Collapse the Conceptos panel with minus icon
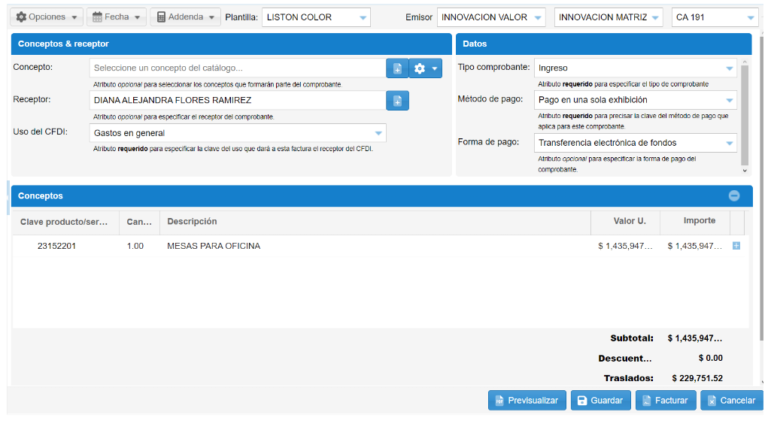768x421 pixels. point(734,197)
